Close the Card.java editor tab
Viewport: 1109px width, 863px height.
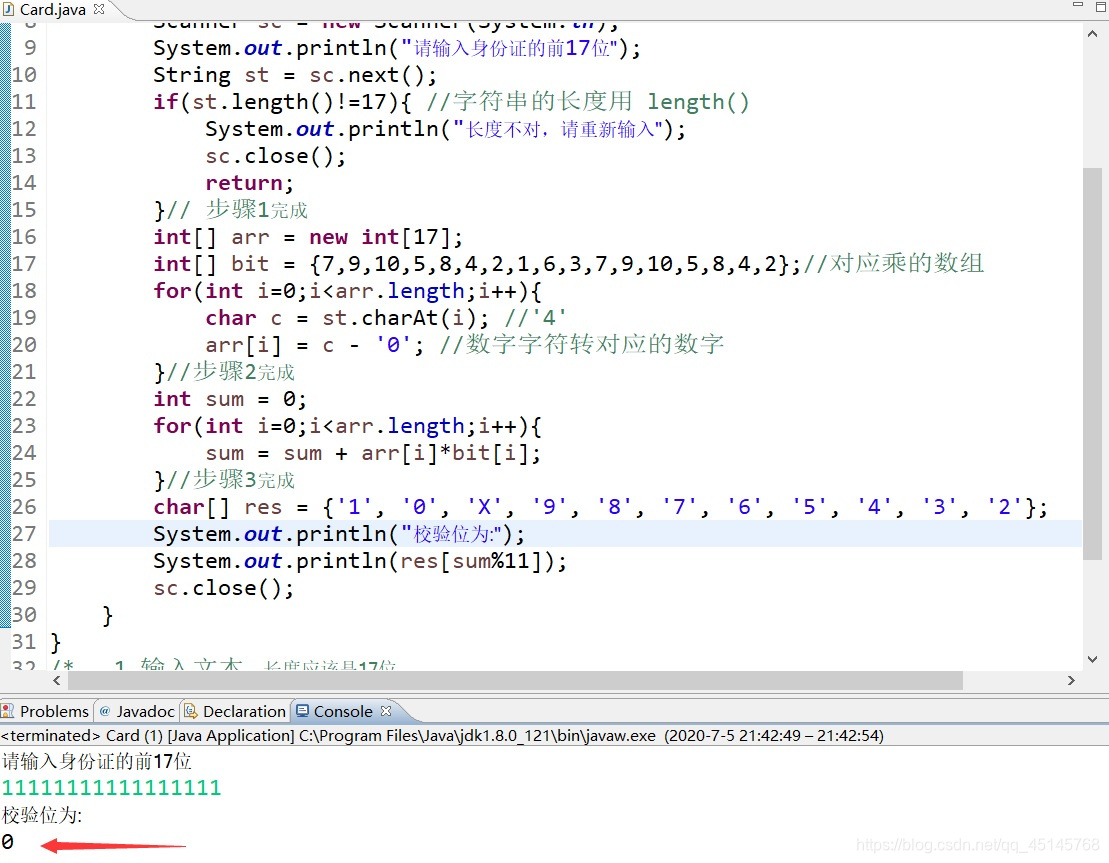pyautogui.click(x=99, y=9)
